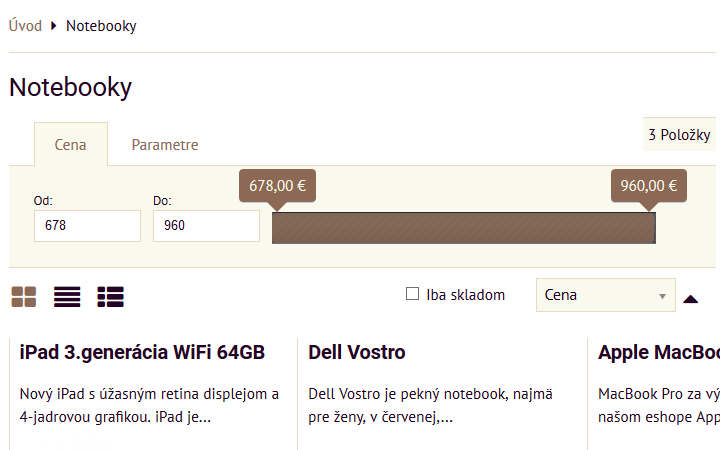This screenshot has height=450, width=720.
Task: Click the 960,00 € maximum slider handle
Action: (x=649, y=187)
